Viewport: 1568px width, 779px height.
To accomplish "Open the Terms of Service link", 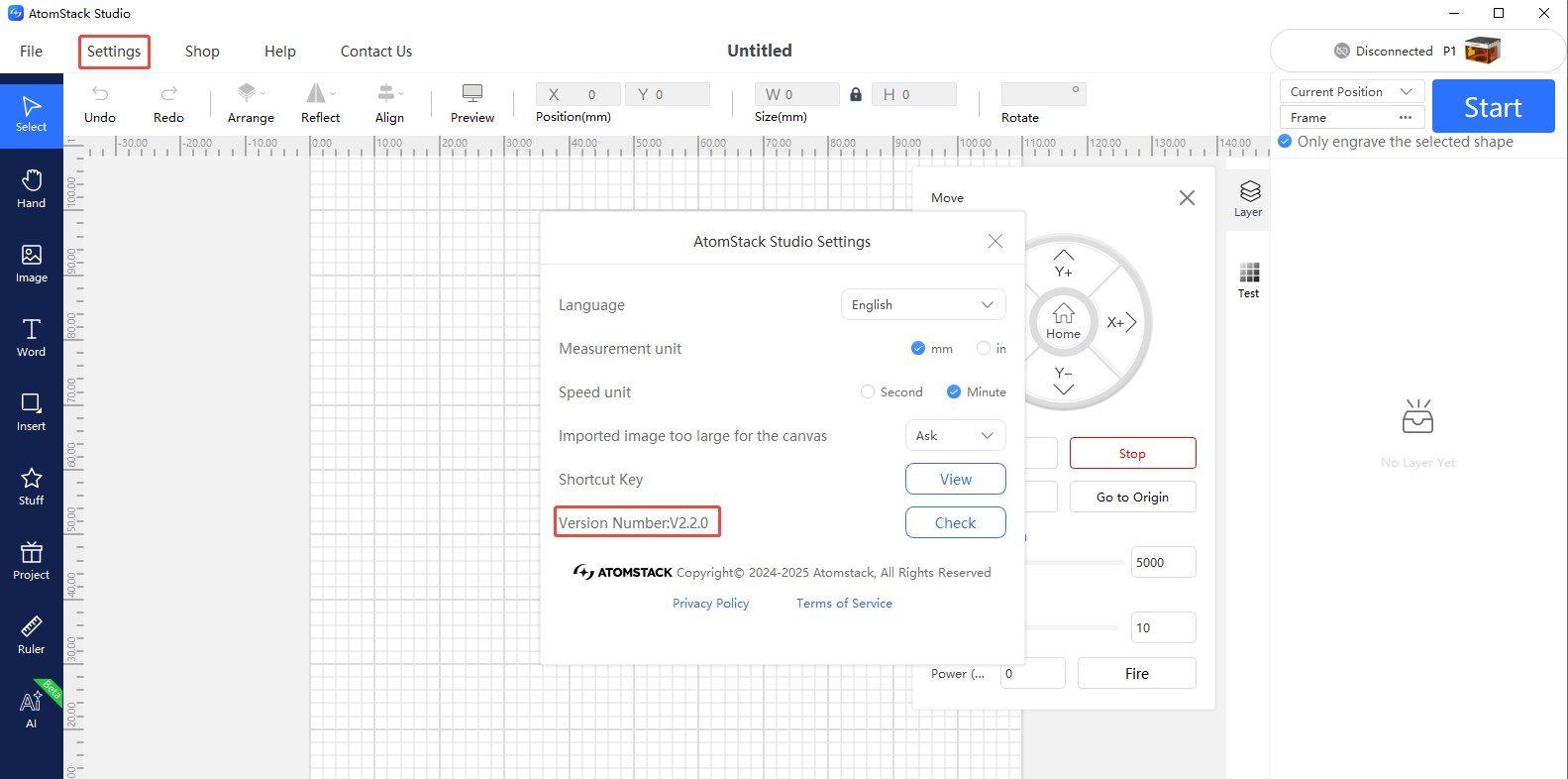I will tap(844, 603).
